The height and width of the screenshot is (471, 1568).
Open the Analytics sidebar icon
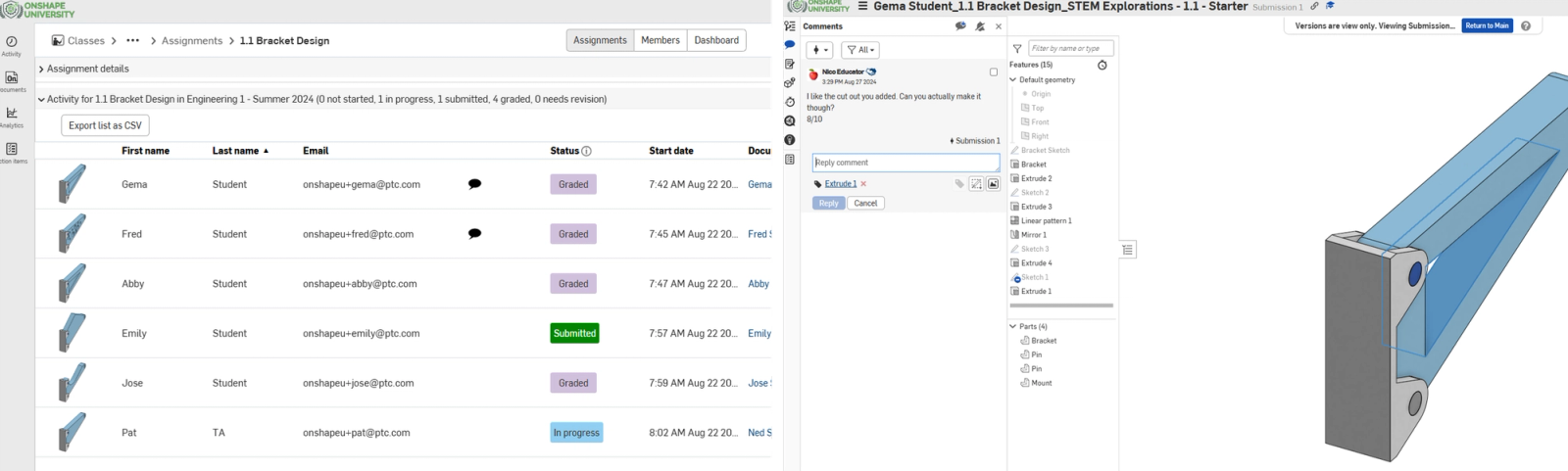[12, 113]
